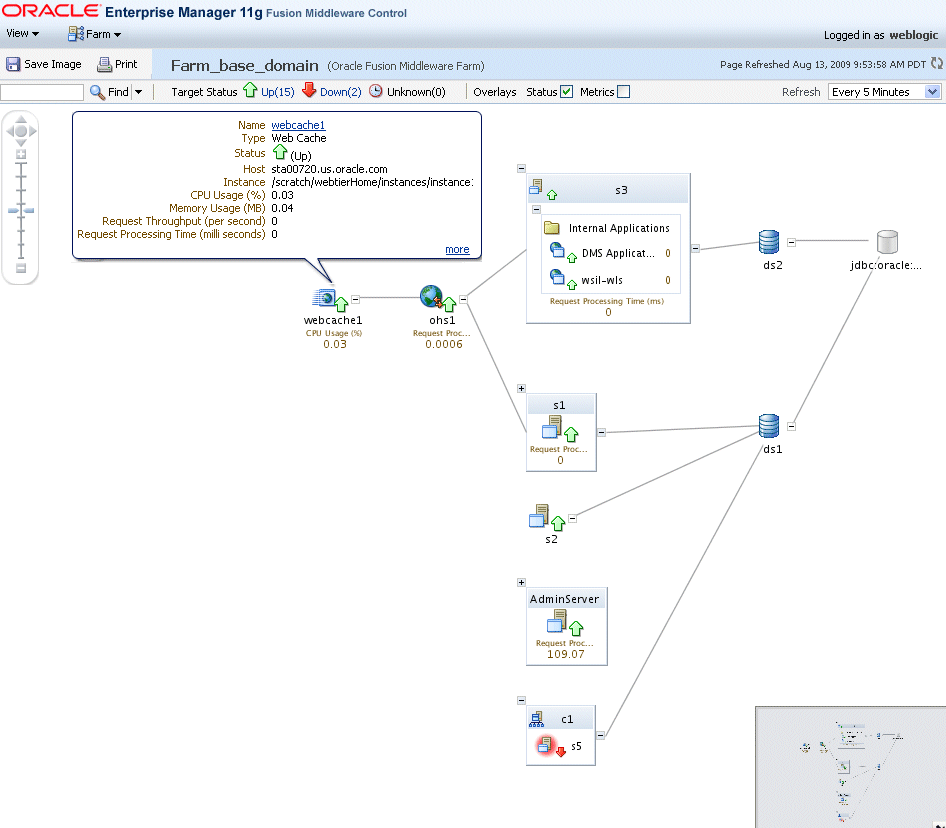The height and width of the screenshot is (828, 946).
Task: Select the ds2 data source icon
Action: click(769, 242)
